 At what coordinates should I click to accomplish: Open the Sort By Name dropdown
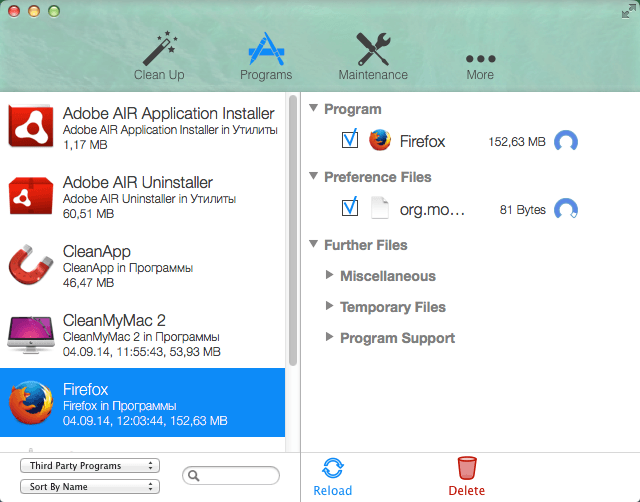90,486
